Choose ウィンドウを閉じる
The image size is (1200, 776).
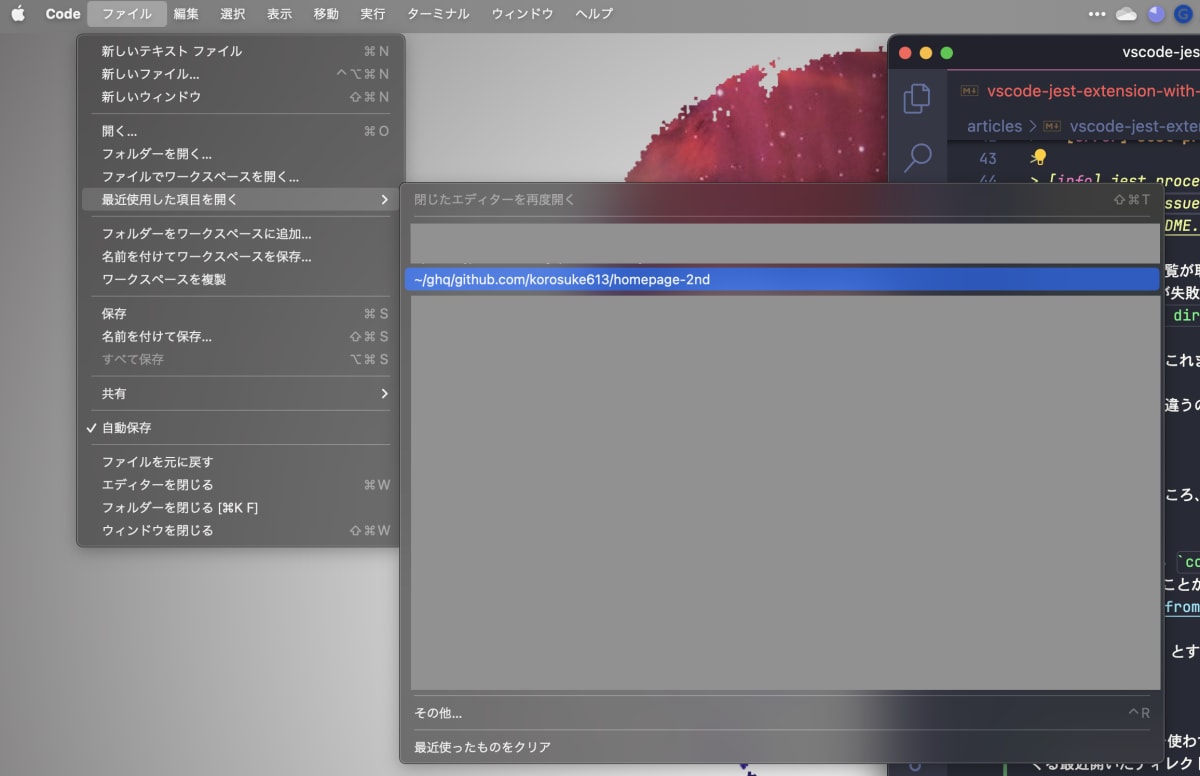[x=240, y=531]
